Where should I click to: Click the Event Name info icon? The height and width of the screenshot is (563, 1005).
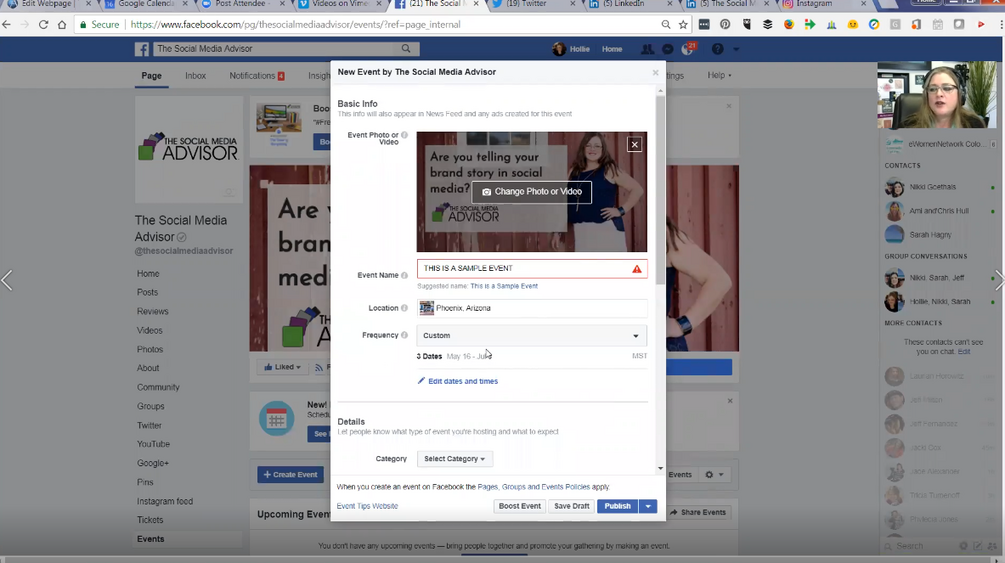pos(404,275)
